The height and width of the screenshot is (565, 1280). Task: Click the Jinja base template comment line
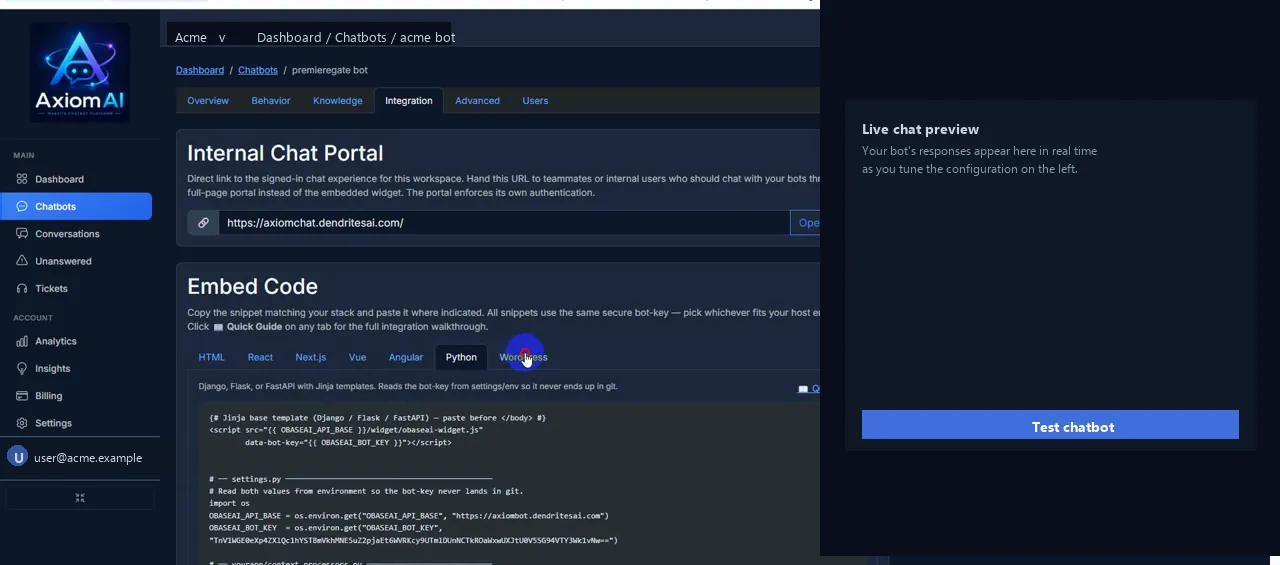[x=377, y=418]
